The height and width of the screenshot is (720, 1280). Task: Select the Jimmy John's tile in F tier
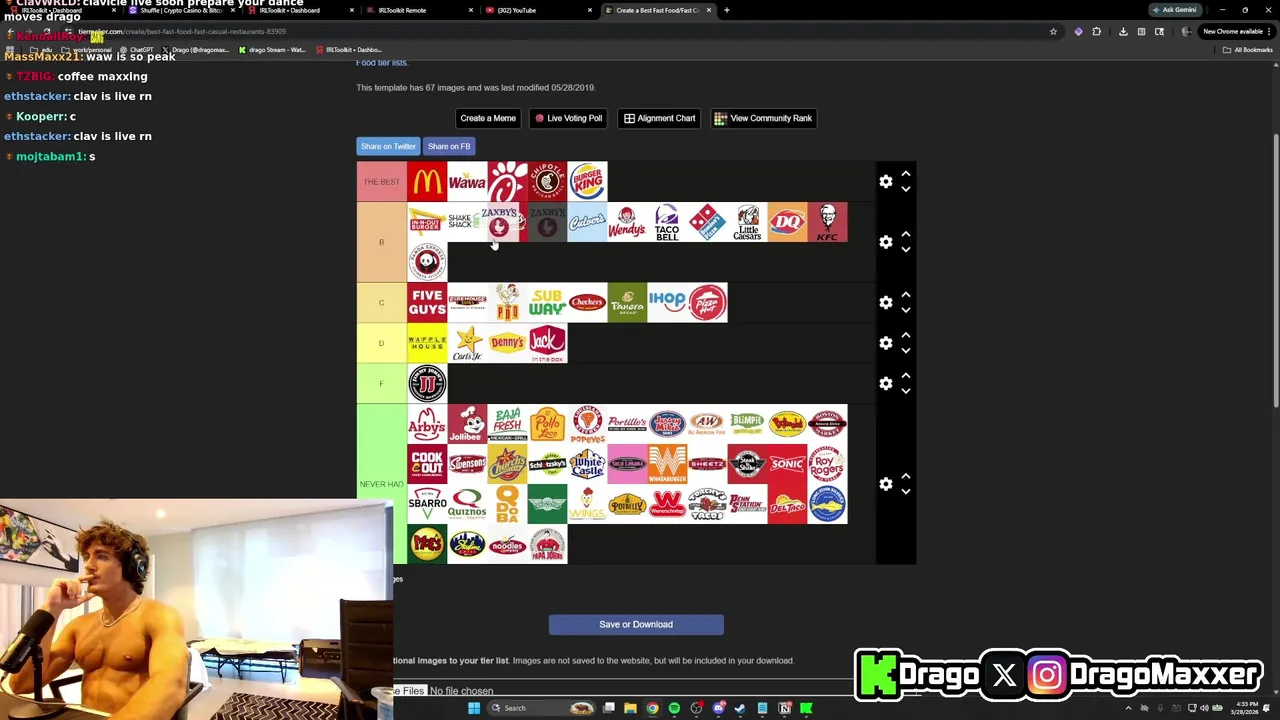click(x=427, y=383)
